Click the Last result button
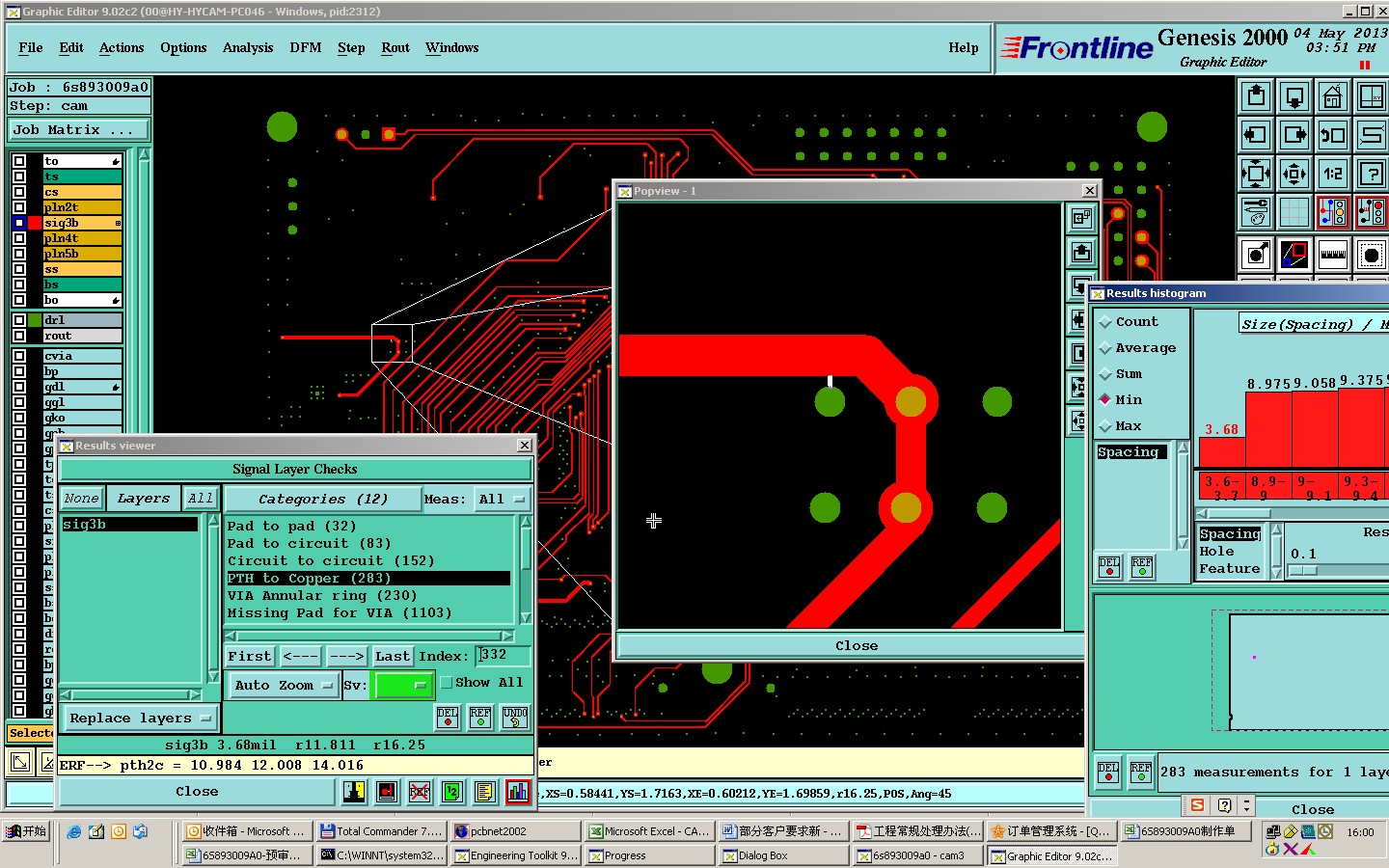Viewport: 1389px width, 868px height. pyautogui.click(x=393, y=657)
